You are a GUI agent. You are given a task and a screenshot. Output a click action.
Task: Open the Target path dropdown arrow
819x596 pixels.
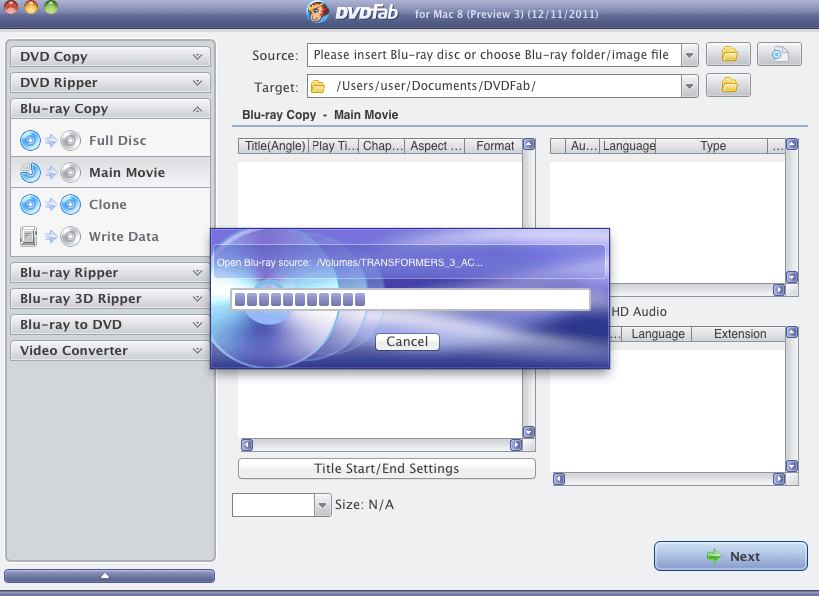689,86
